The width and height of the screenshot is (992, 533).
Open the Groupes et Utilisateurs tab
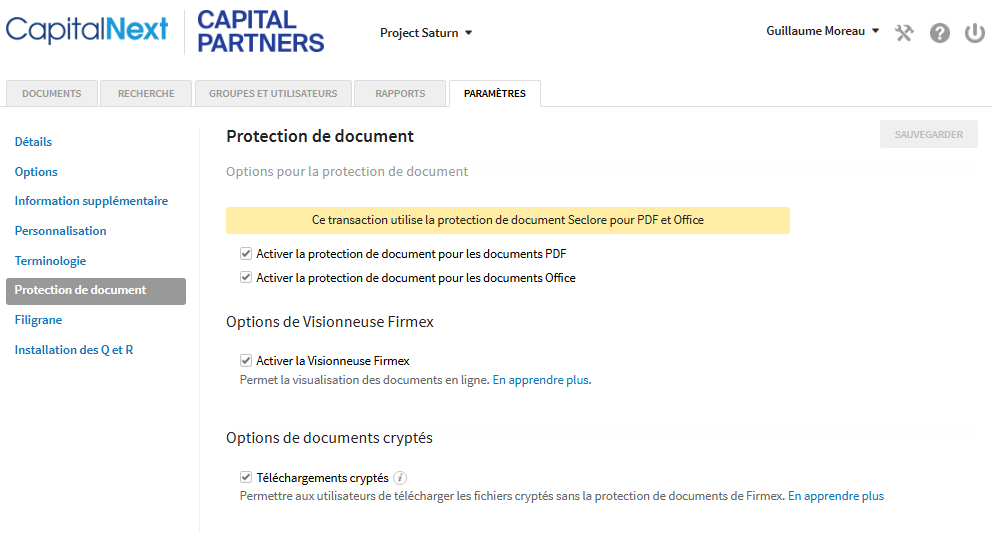[273, 94]
